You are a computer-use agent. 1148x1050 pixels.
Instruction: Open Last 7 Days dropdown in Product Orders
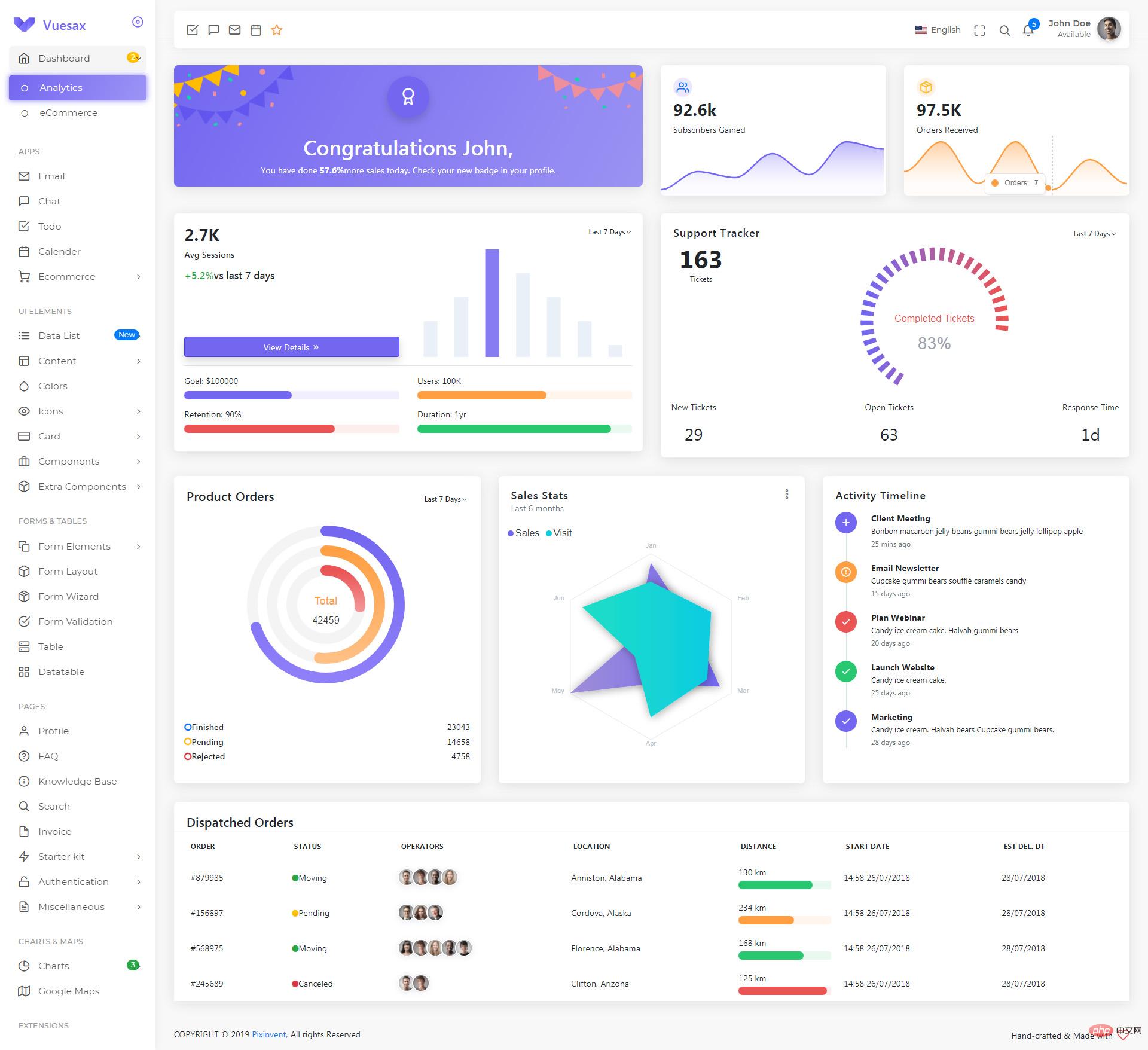(x=445, y=499)
